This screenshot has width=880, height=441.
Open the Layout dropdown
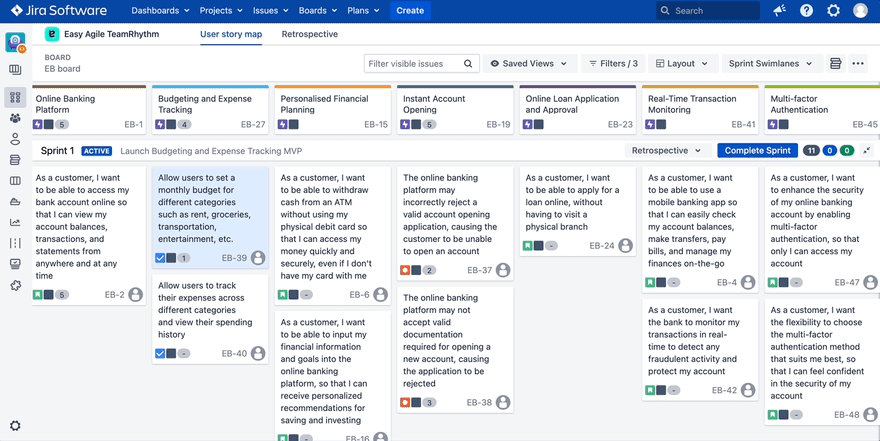(x=683, y=63)
